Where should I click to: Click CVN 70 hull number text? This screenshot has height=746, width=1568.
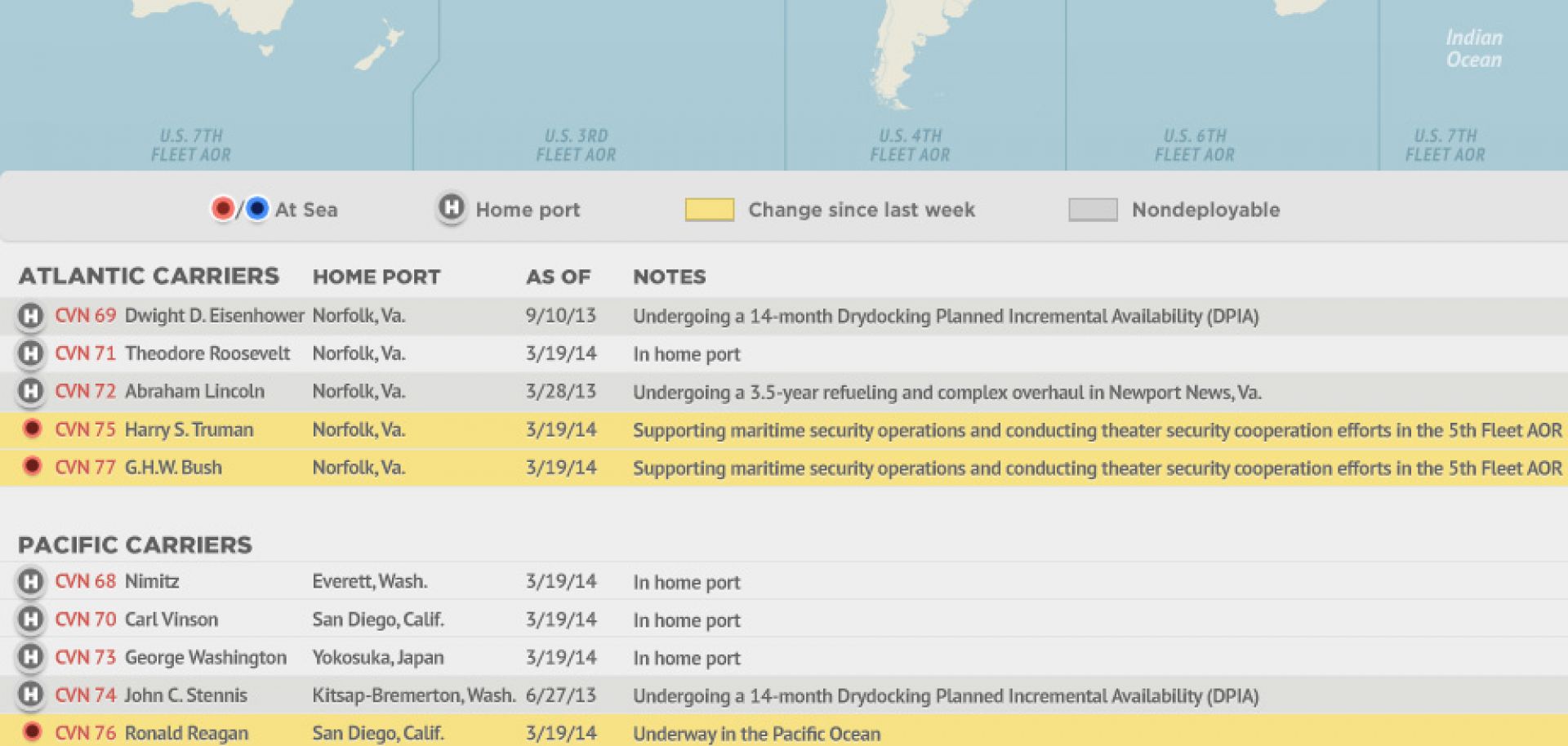pyautogui.click(x=86, y=619)
